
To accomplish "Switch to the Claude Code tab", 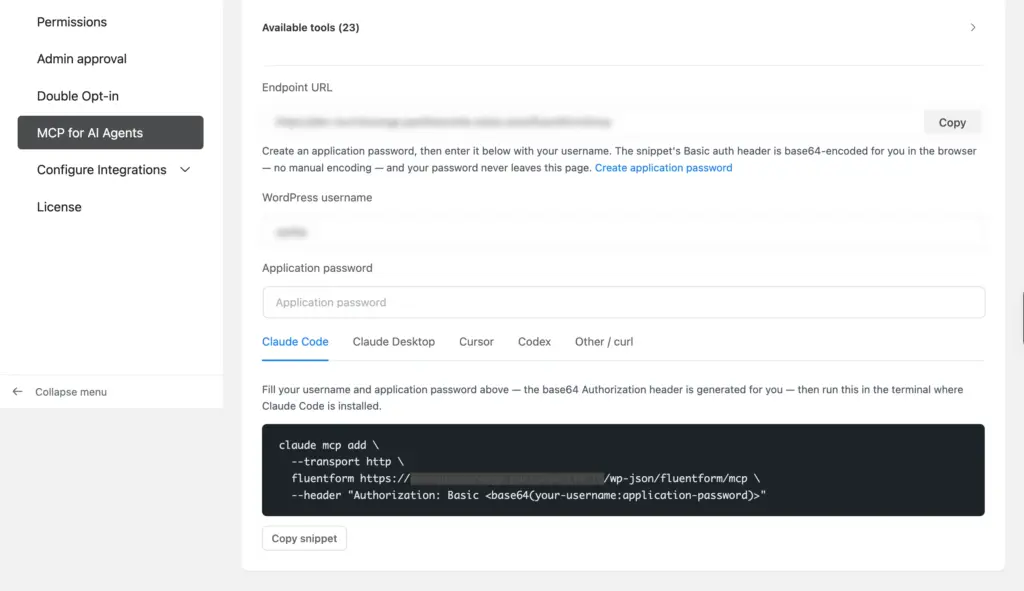I will [295, 342].
